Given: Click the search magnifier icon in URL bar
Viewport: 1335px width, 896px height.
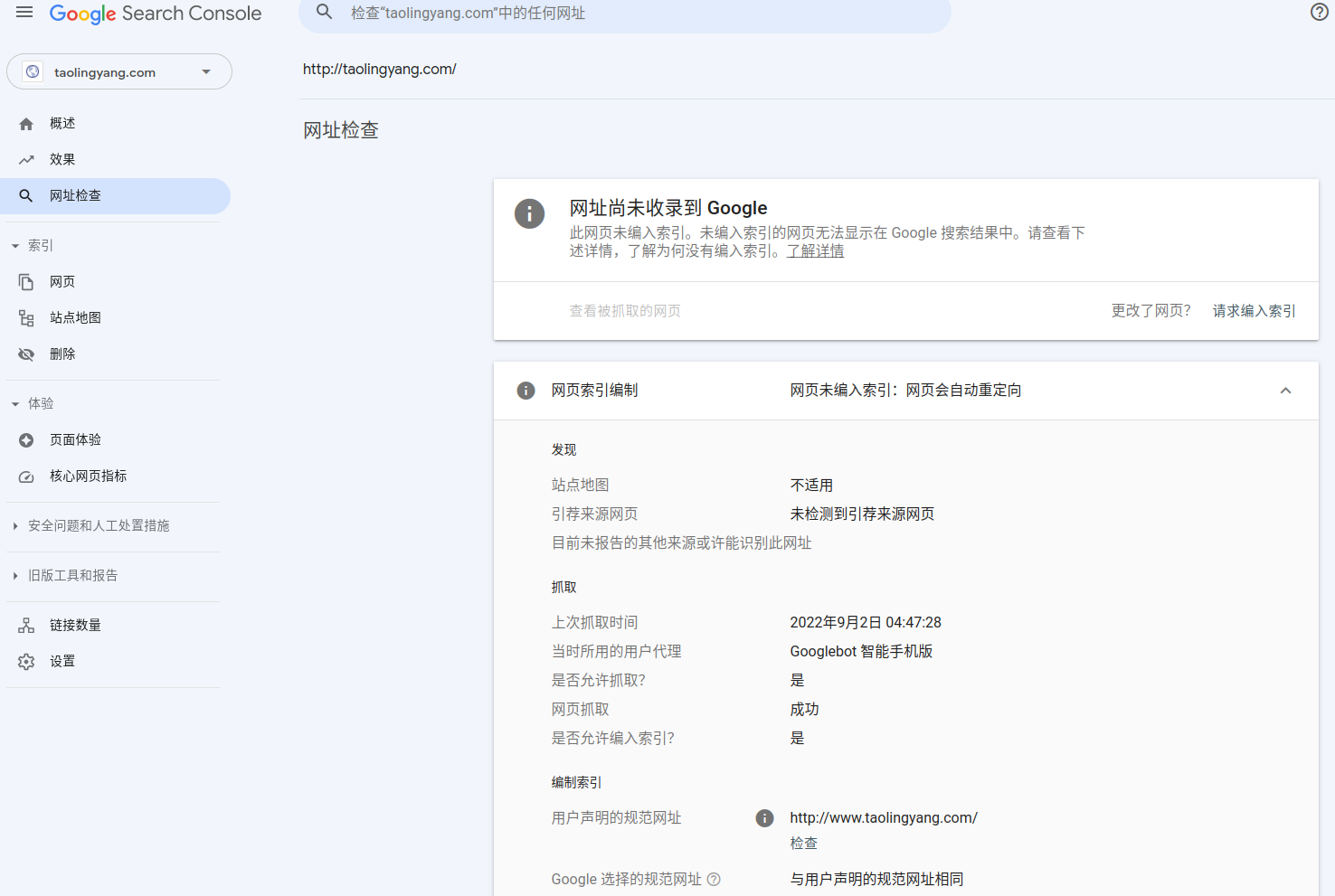Looking at the screenshot, I should pyautogui.click(x=324, y=13).
